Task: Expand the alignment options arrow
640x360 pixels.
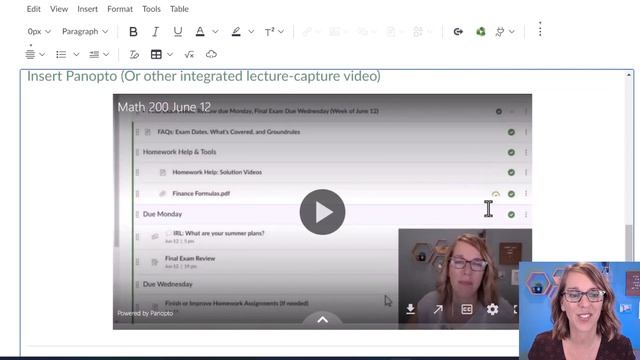Action: point(42,54)
